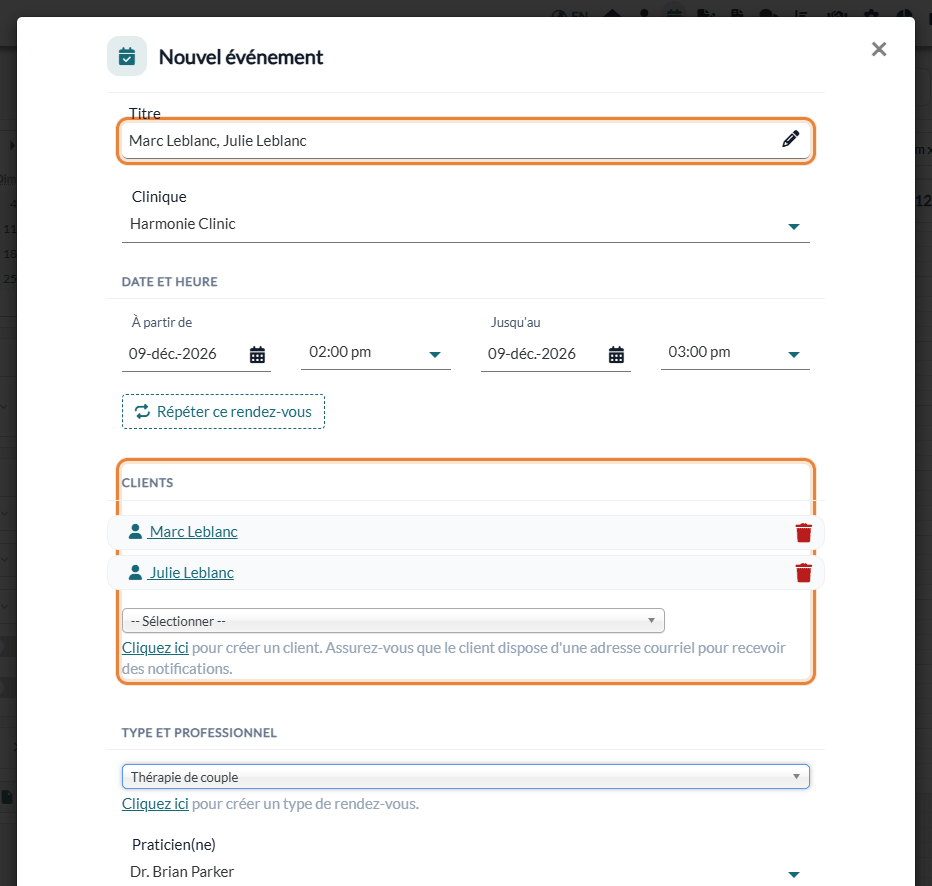Image resolution: width=932 pixels, height=886 pixels.
Task: Open the 03:00 pm end time dropdown
Action: click(735, 353)
